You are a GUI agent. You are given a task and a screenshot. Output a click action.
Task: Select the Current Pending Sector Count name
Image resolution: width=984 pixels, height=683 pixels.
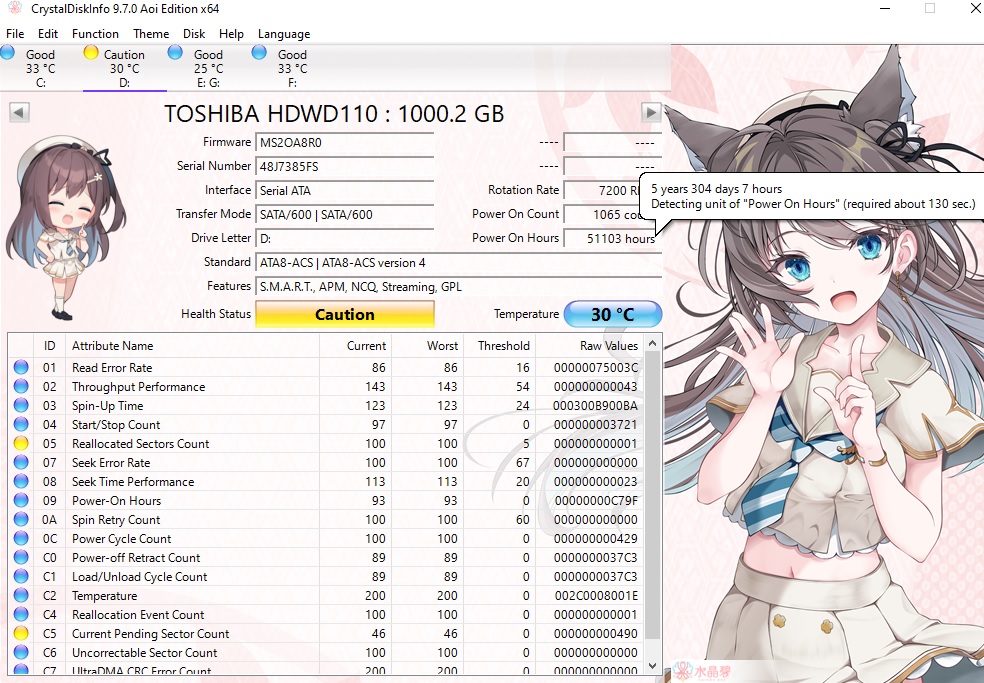(151, 634)
